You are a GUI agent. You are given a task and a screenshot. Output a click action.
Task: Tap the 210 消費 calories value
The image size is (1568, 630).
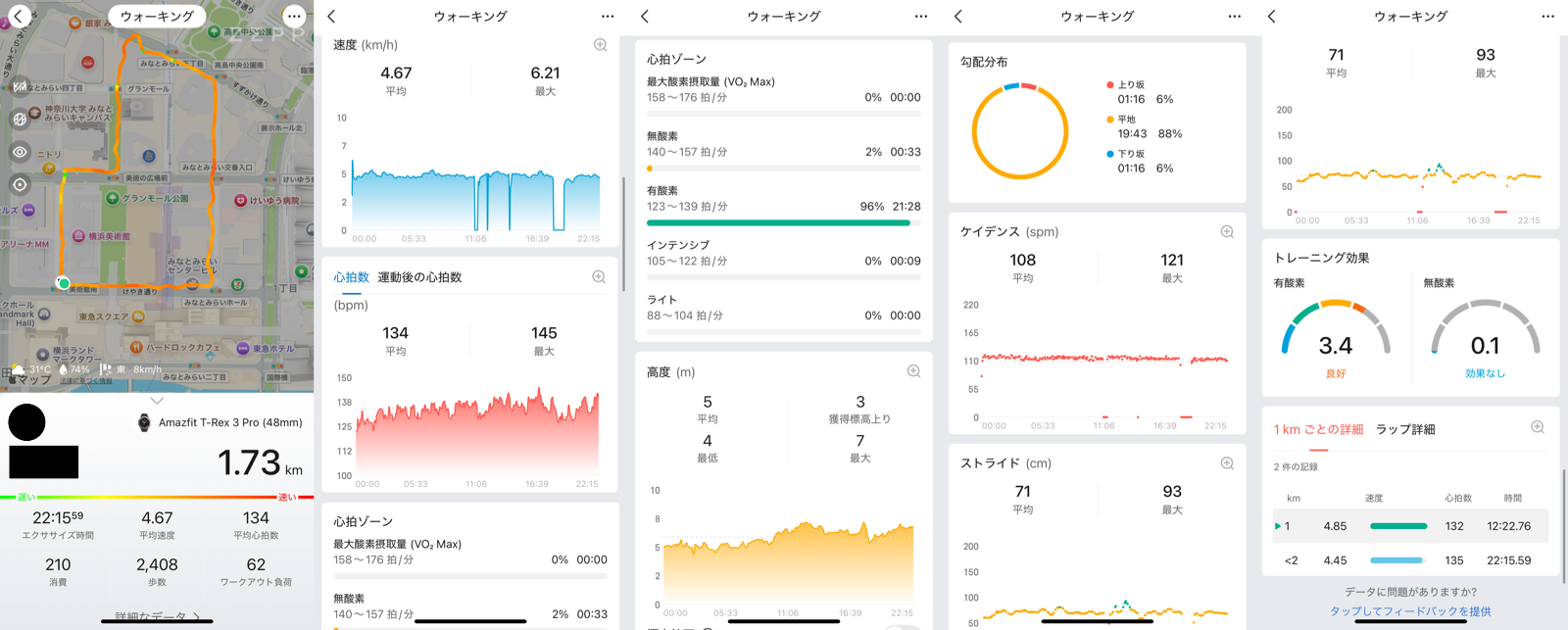58,565
